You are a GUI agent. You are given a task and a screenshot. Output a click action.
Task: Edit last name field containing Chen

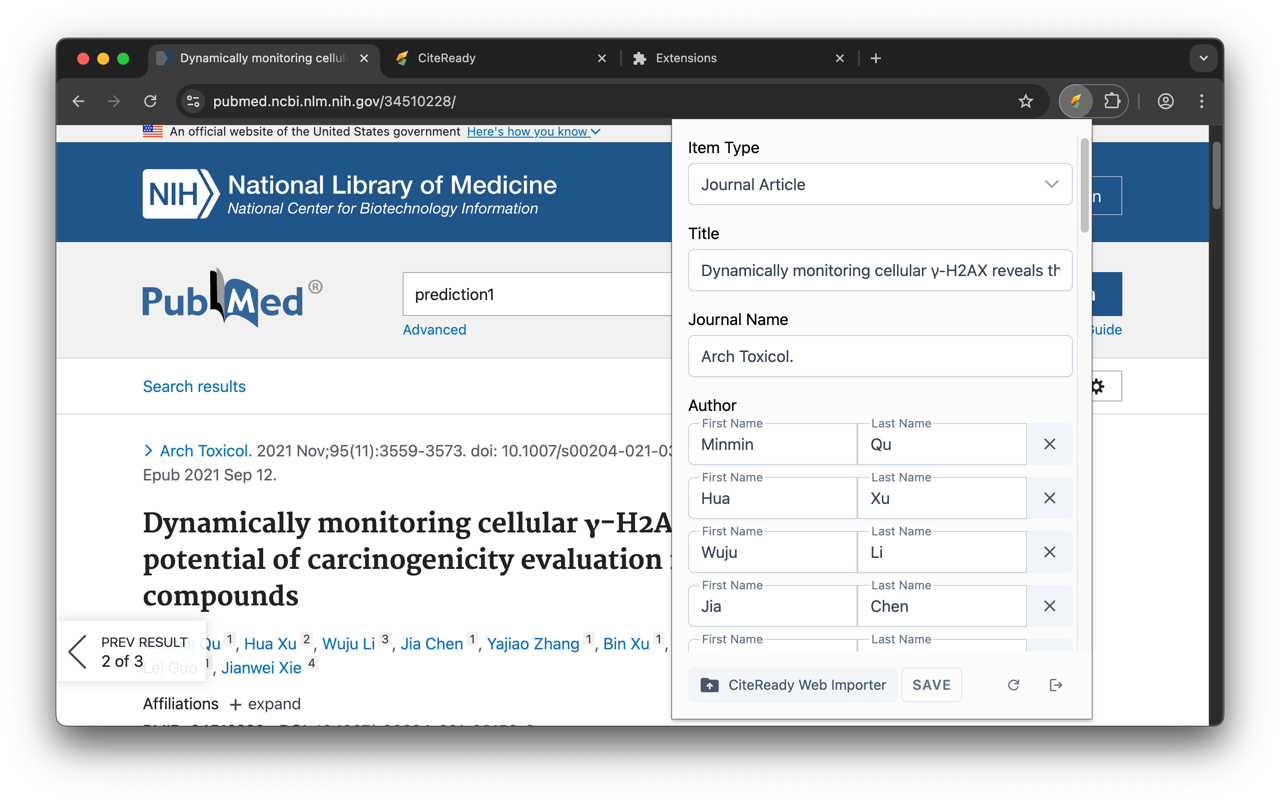(942, 606)
